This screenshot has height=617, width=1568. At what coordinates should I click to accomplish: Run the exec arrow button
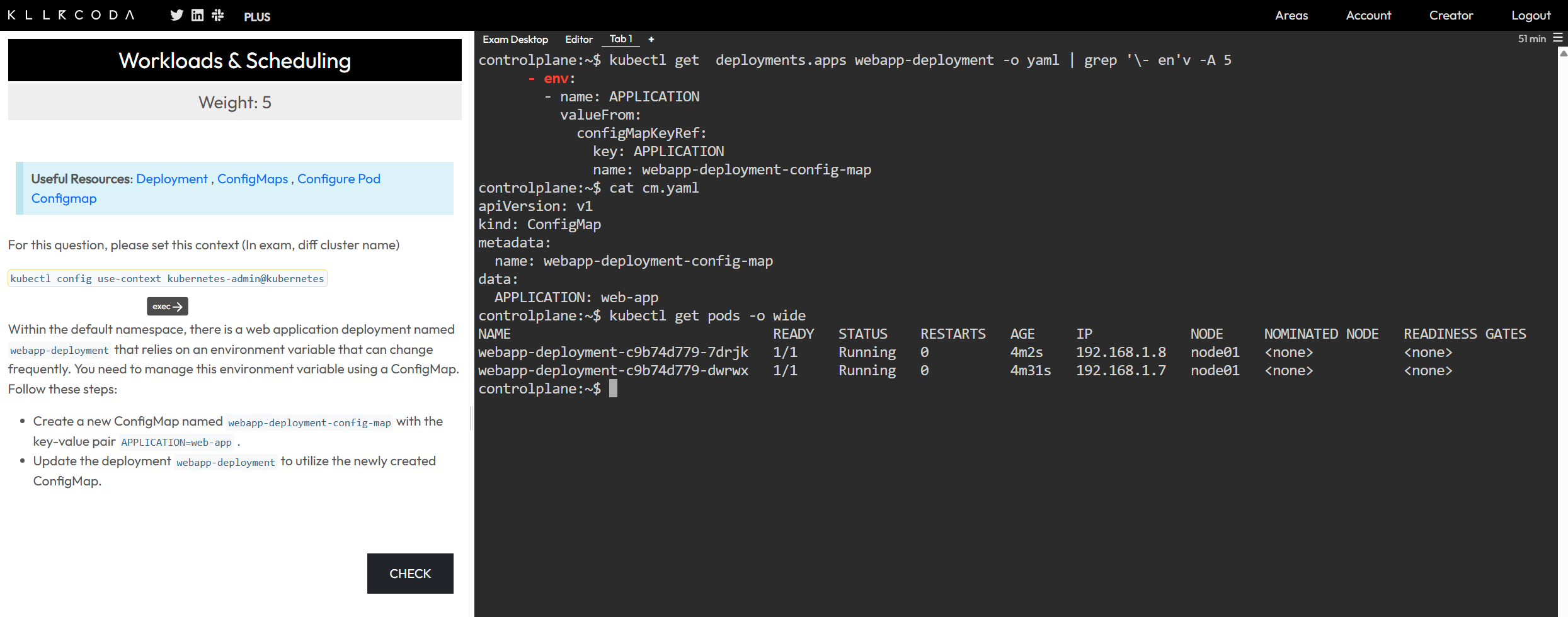[x=168, y=307]
